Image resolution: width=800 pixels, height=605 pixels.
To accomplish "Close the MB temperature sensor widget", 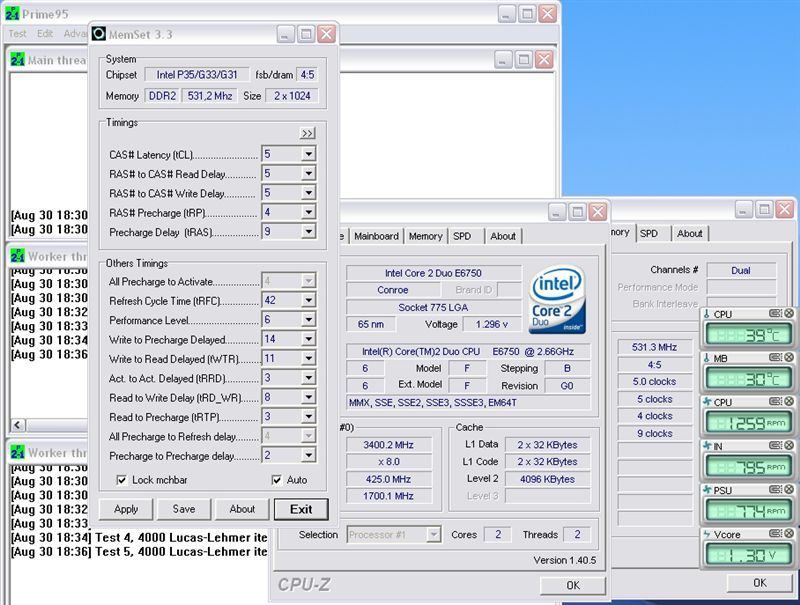I will point(789,357).
